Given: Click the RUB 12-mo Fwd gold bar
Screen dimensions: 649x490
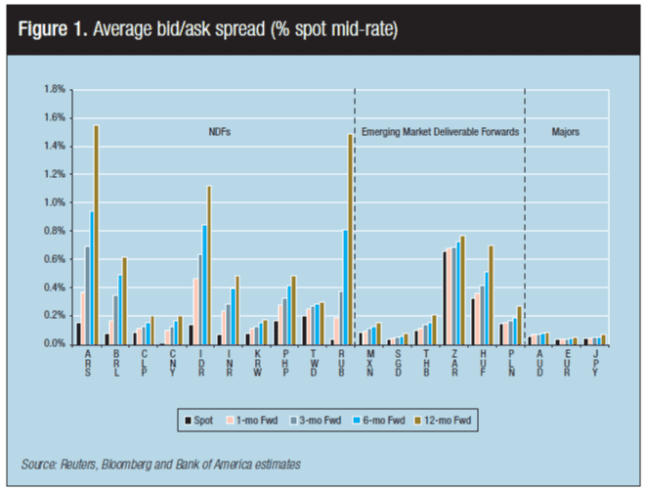Looking at the screenshot, I should pyautogui.click(x=351, y=239).
